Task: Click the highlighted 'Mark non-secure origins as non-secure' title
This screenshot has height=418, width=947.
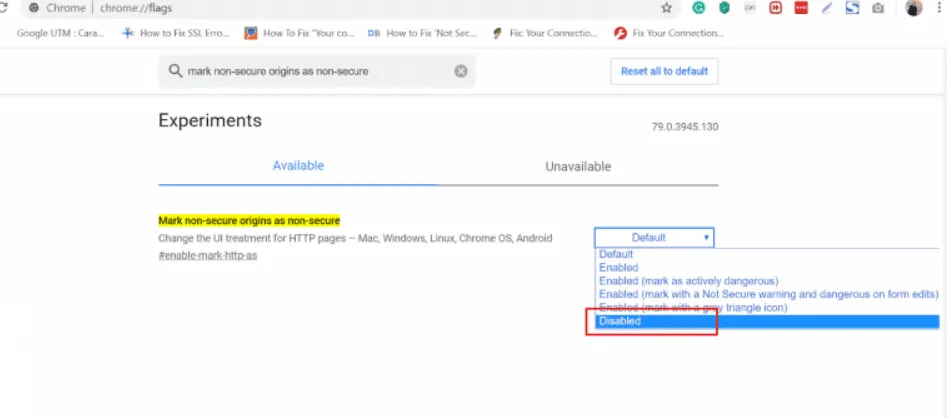Action: click(249, 220)
